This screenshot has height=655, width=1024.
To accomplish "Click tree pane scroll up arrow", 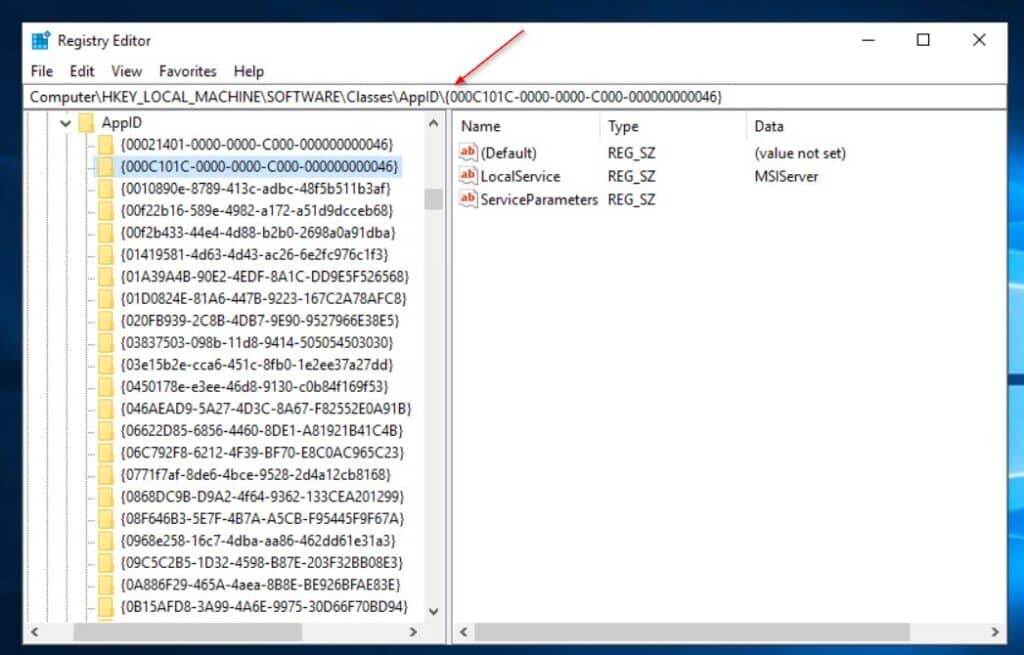I will point(434,123).
